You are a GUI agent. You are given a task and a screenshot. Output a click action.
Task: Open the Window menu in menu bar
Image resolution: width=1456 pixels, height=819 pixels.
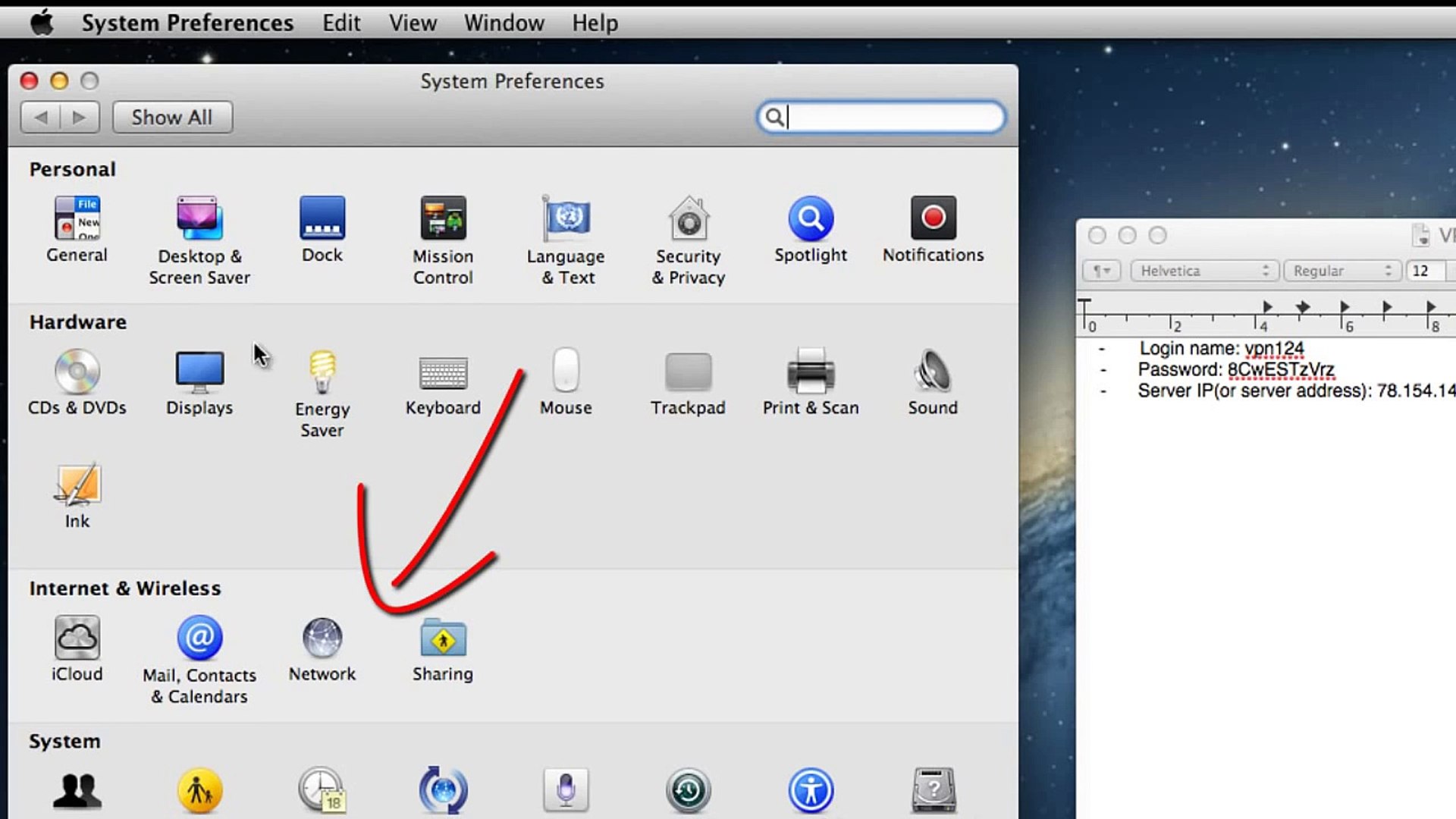(504, 23)
